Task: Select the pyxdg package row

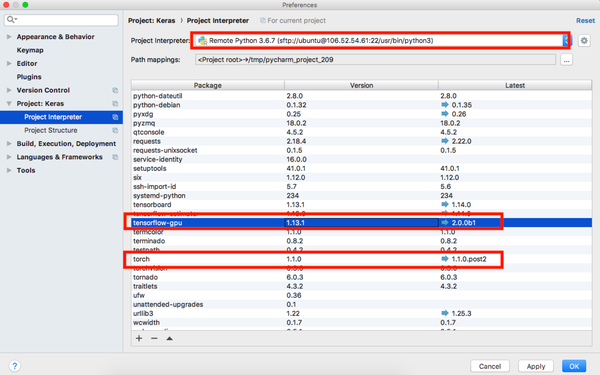Action: (362, 114)
